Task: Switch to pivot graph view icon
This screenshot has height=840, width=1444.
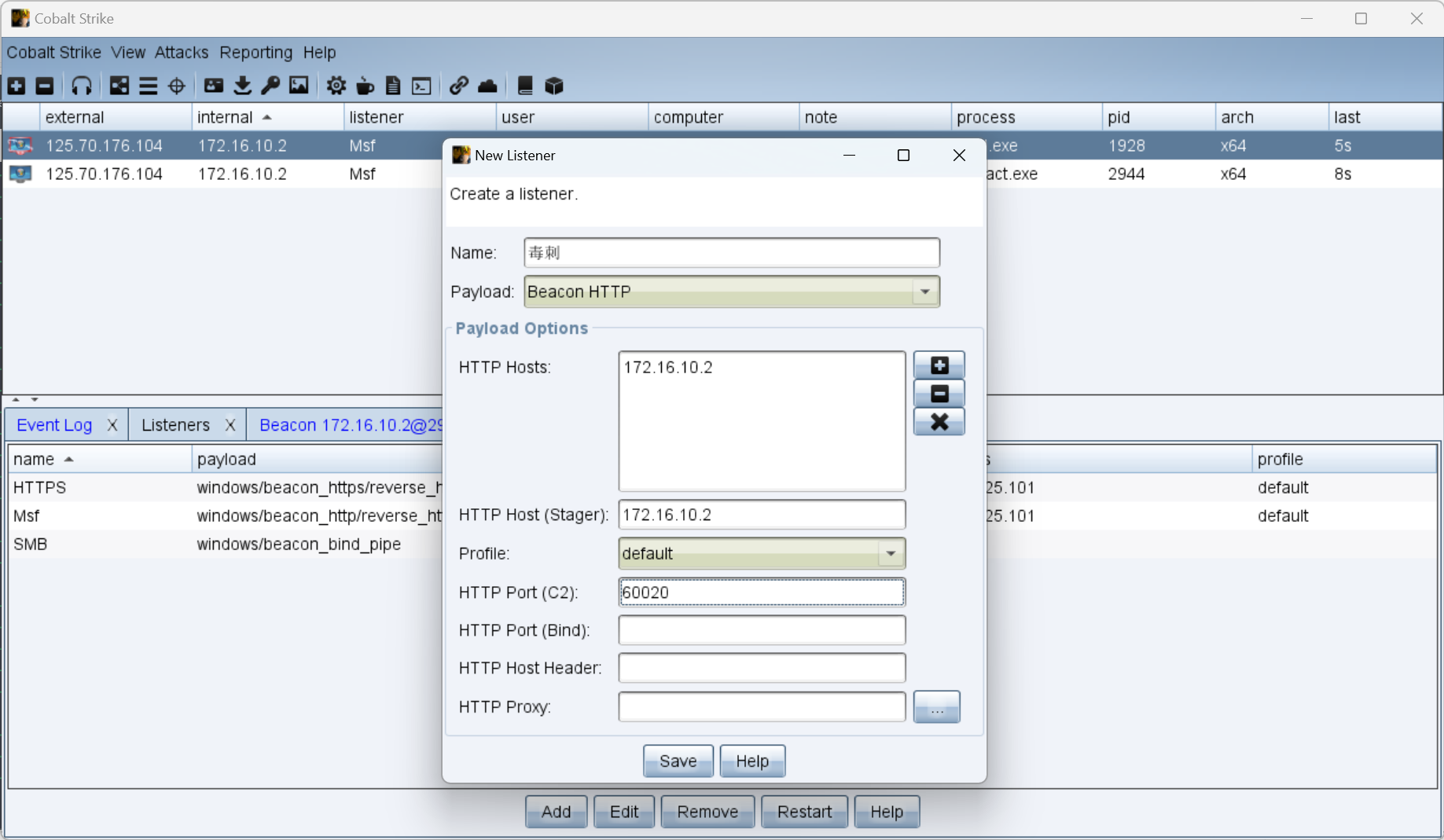Action: pyautogui.click(x=119, y=86)
